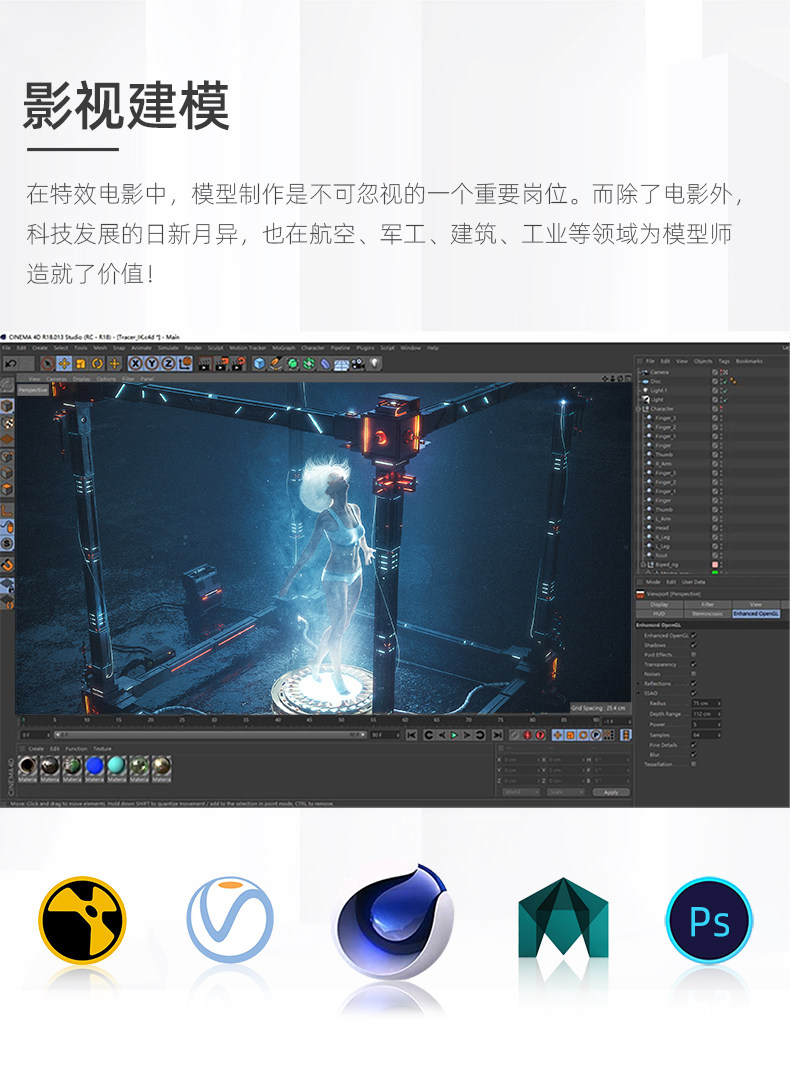Expand the Biped_rig object hierarchy
This screenshot has width=790, height=1080.
pyautogui.click(x=643, y=564)
